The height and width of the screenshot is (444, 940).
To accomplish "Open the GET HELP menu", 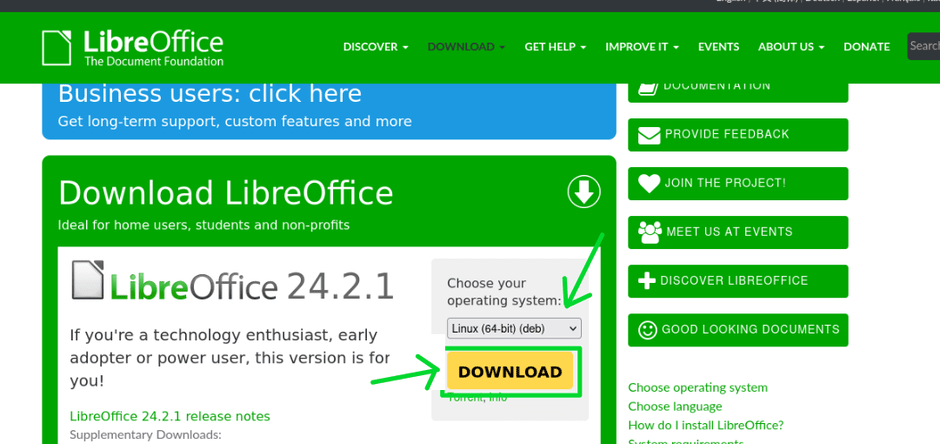I will [555, 47].
